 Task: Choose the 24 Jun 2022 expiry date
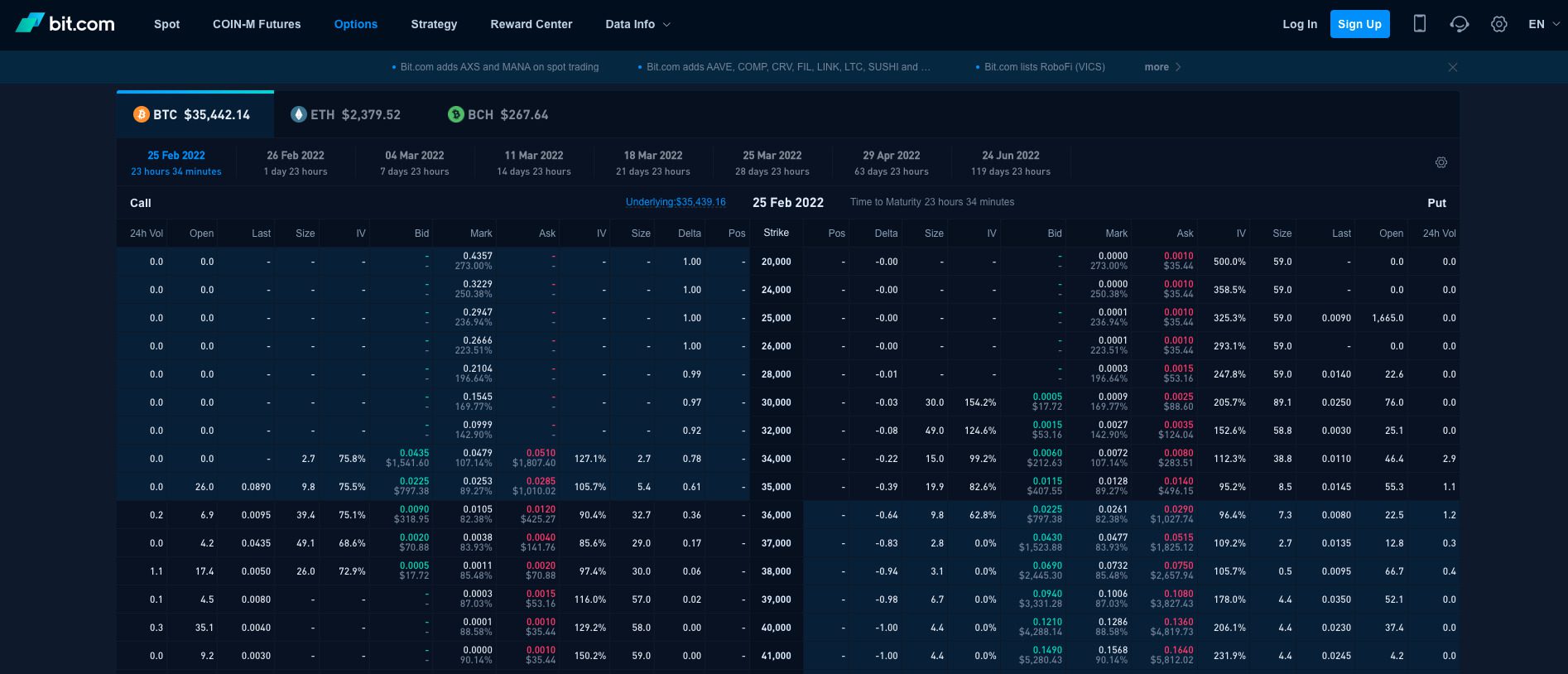(x=1010, y=162)
